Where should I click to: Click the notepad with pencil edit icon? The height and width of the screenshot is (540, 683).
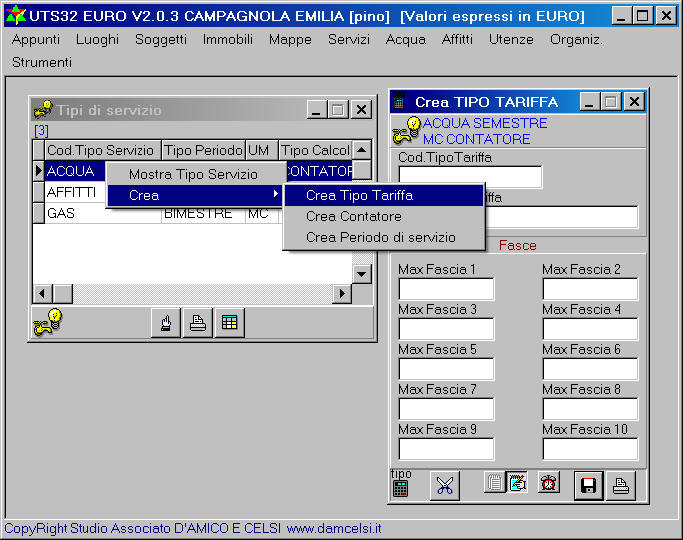517,483
